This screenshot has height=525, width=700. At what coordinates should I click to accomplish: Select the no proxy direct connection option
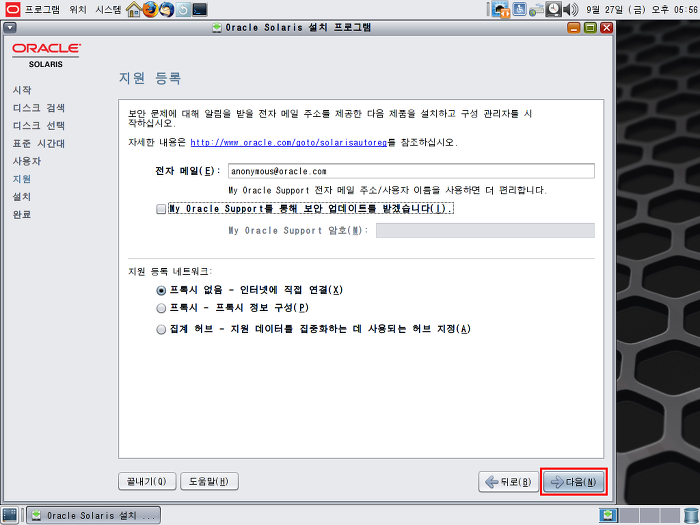(x=161, y=291)
